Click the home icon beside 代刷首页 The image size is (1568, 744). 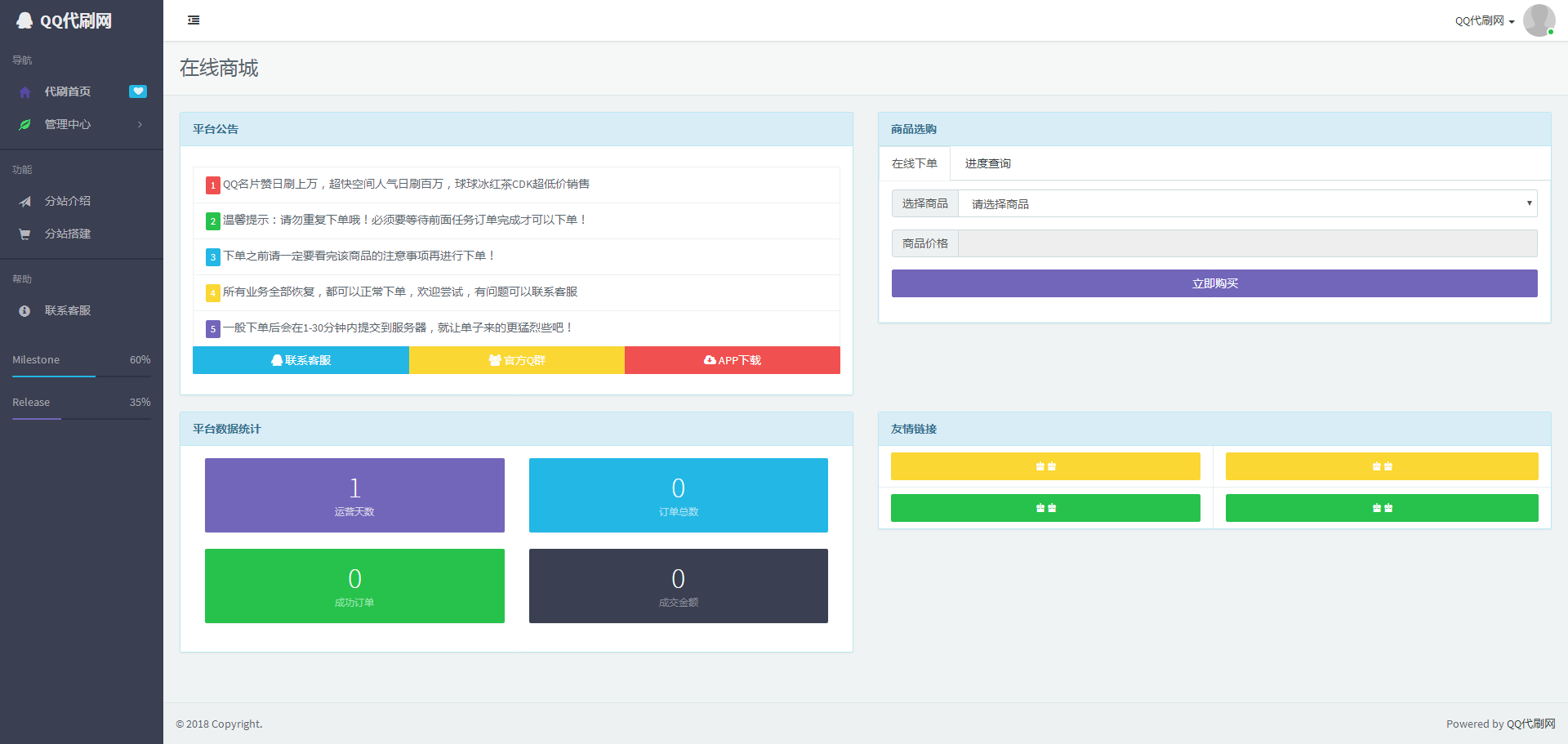tap(25, 92)
